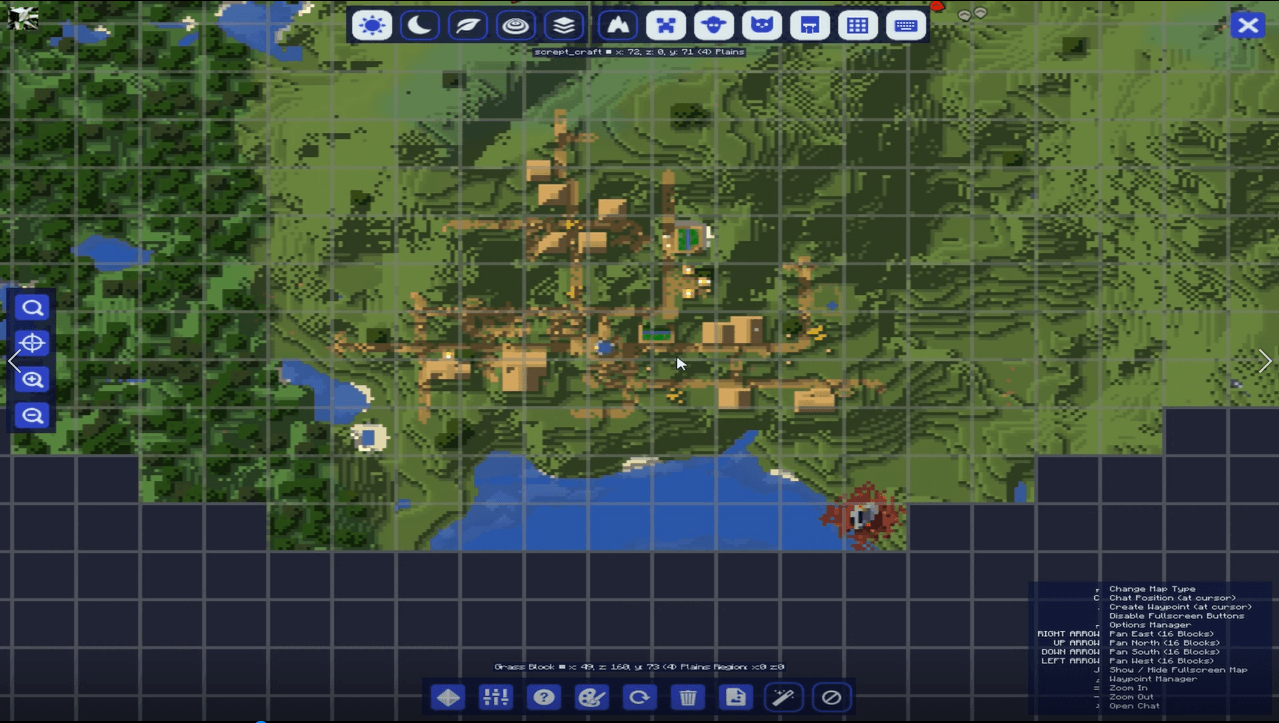Refresh the map with the circular arrow icon
Viewport: 1279px width, 723px height.
coord(639,697)
